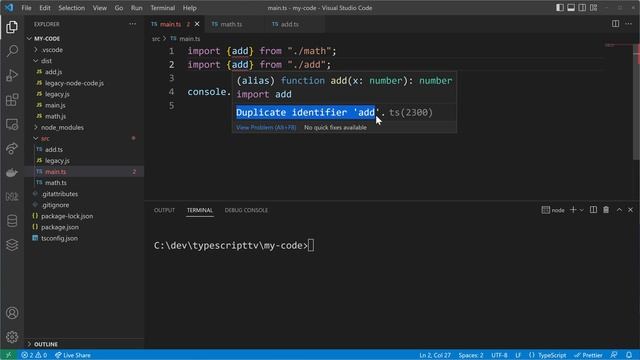The width and height of the screenshot is (640, 360).
Task: Open the Manage settings gear
Action: tap(12, 337)
